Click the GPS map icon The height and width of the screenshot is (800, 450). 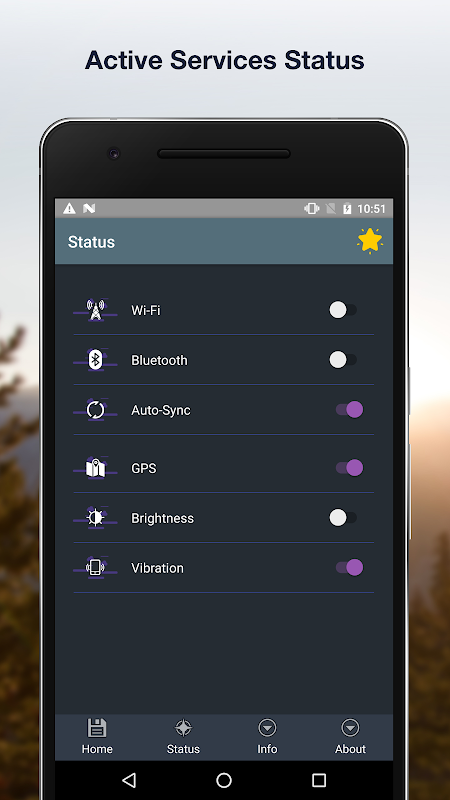click(x=95, y=468)
